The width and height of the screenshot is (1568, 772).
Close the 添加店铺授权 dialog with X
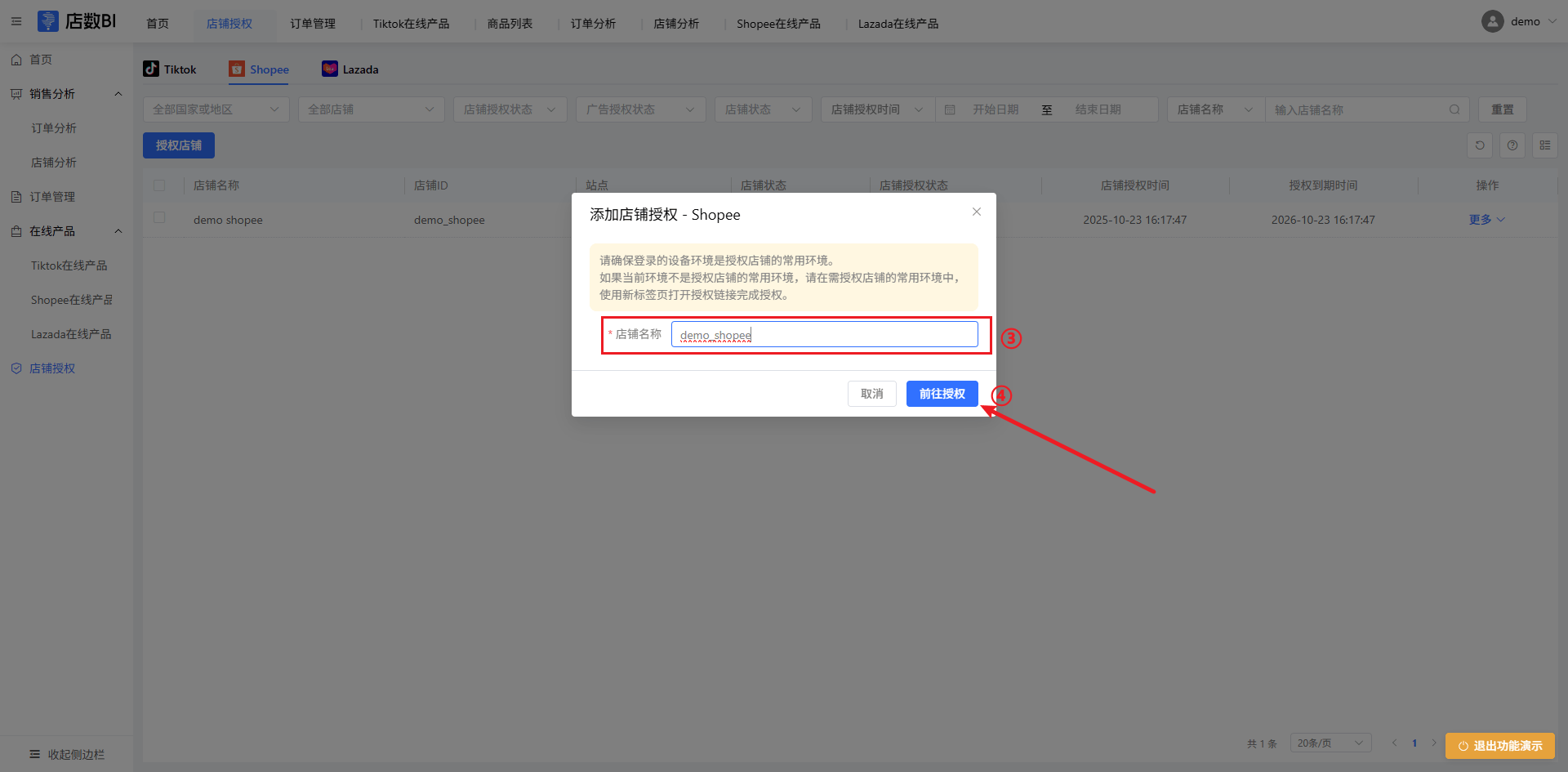[976, 212]
